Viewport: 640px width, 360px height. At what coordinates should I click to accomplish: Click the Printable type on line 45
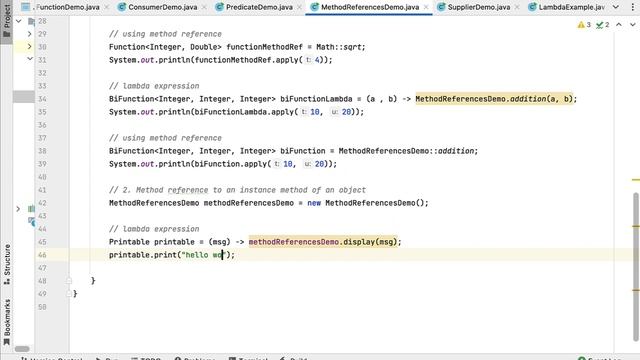pos(129,242)
